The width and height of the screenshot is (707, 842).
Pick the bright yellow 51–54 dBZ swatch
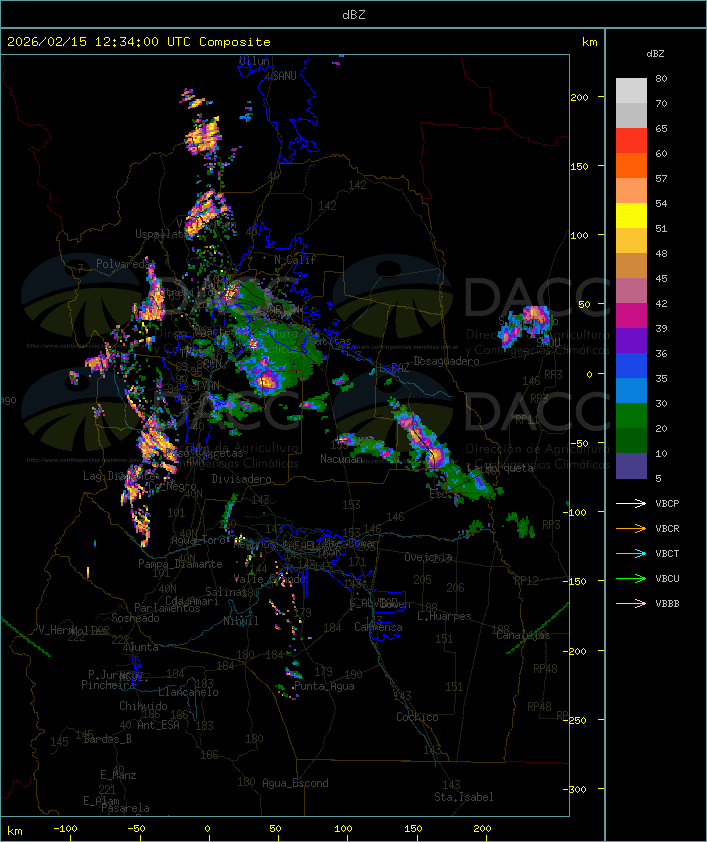coord(631,215)
